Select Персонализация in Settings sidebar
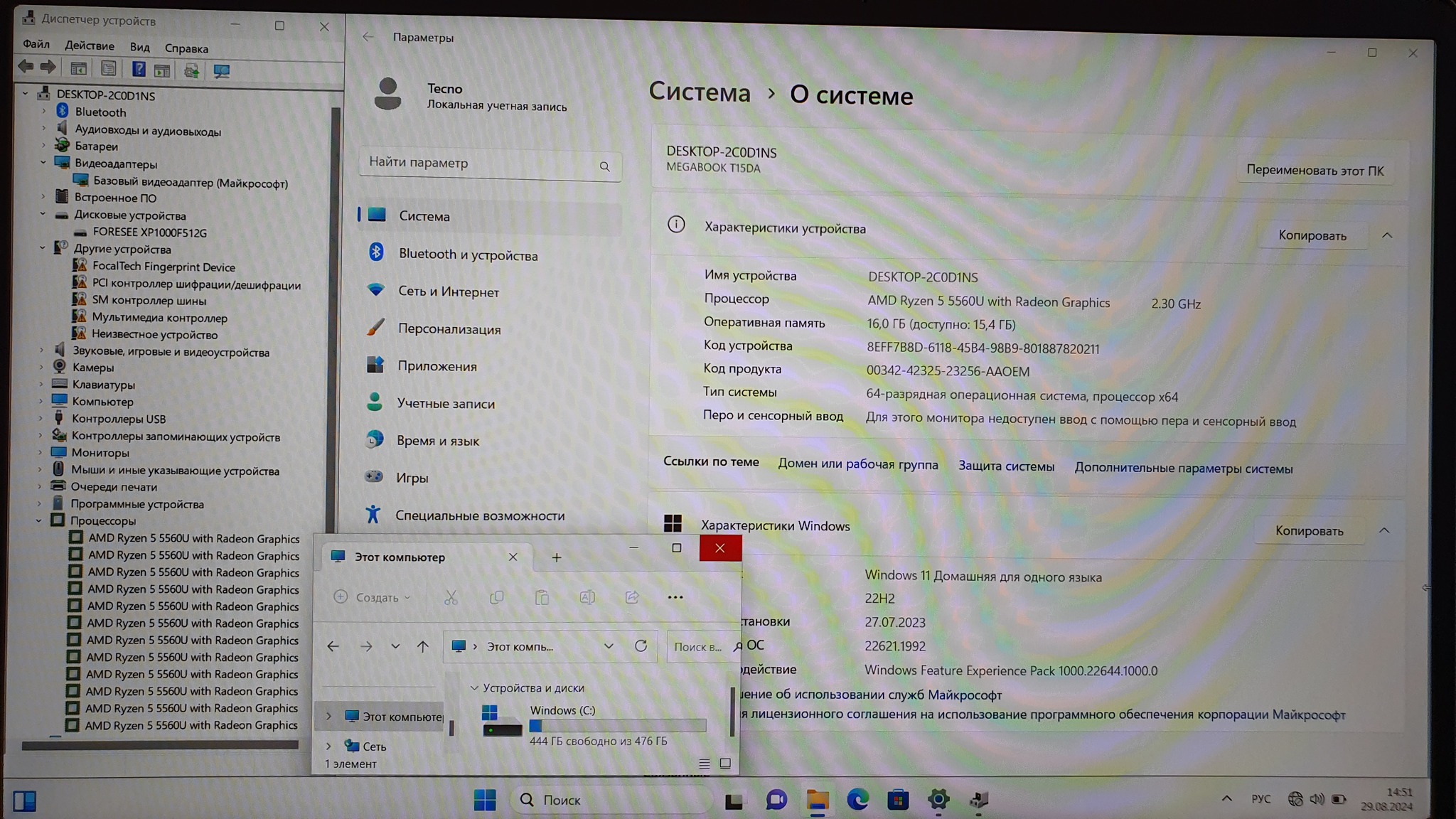This screenshot has height=819, width=1456. tap(449, 329)
